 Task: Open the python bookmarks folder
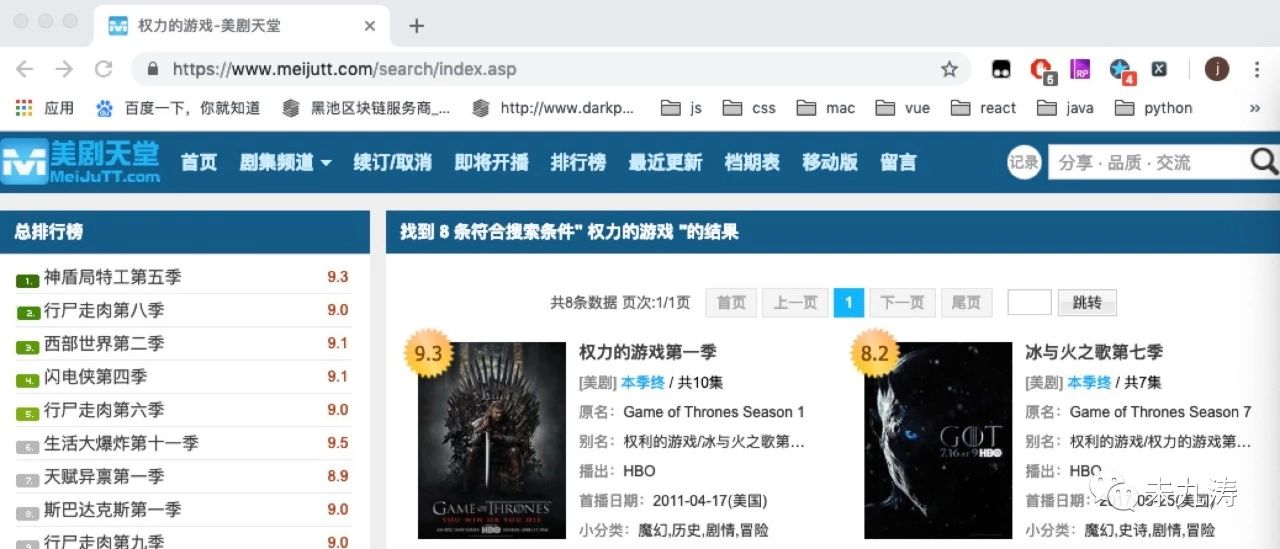[x=1154, y=108]
